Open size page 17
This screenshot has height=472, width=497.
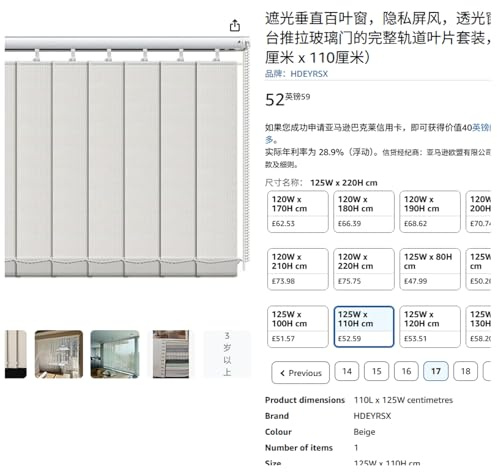click(x=436, y=371)
